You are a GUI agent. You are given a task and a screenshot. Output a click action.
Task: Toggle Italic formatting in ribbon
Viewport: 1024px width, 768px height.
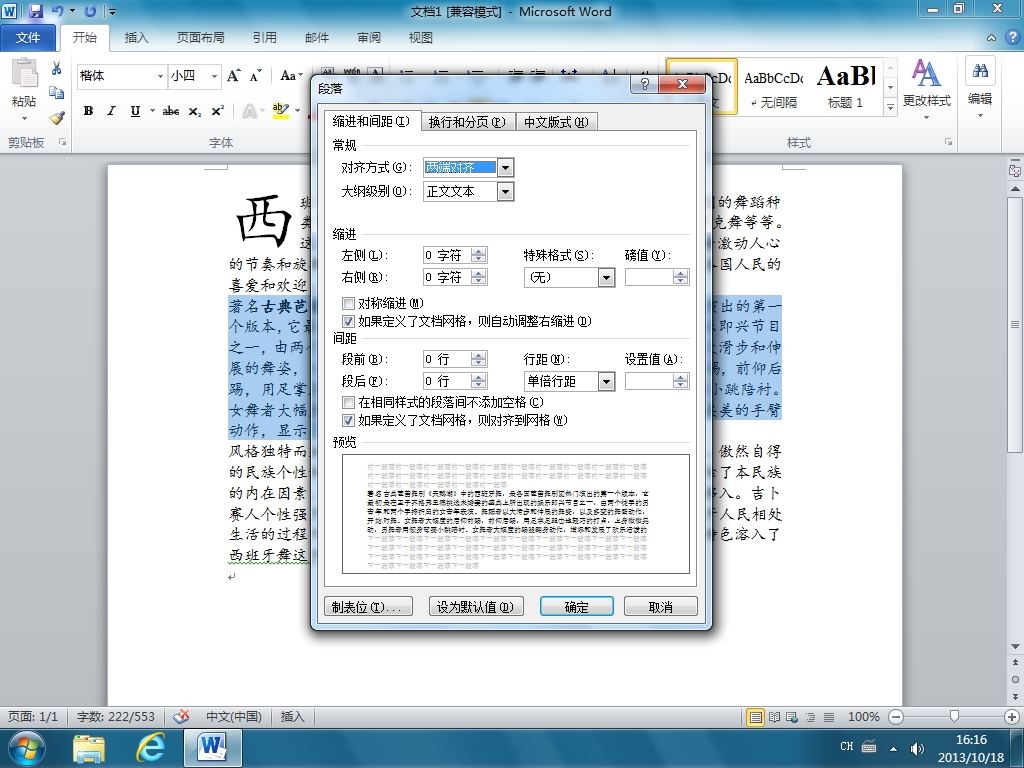click(x=111, y=111)
